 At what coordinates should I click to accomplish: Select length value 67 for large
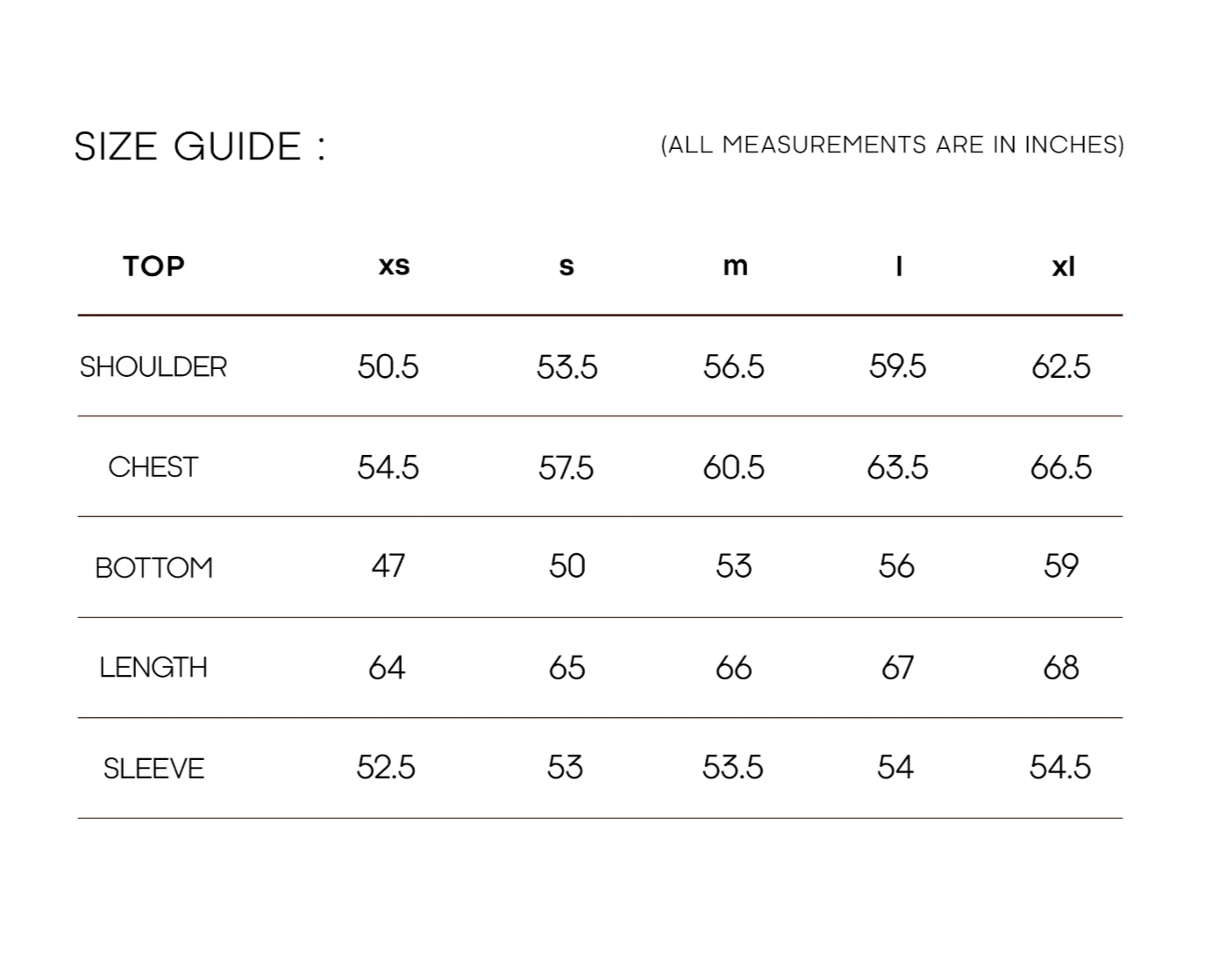point(897,668)
